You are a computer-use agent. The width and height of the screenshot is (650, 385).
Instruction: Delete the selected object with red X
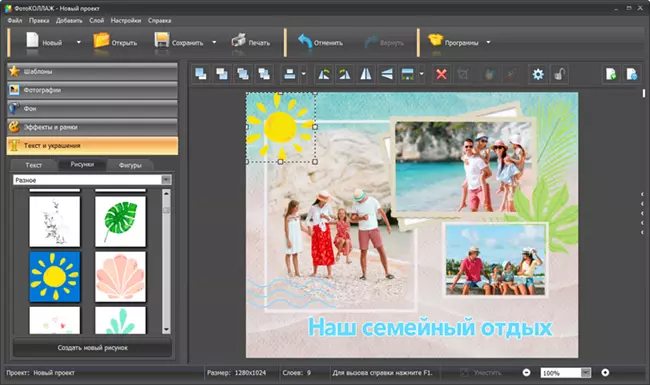[441, 74]
